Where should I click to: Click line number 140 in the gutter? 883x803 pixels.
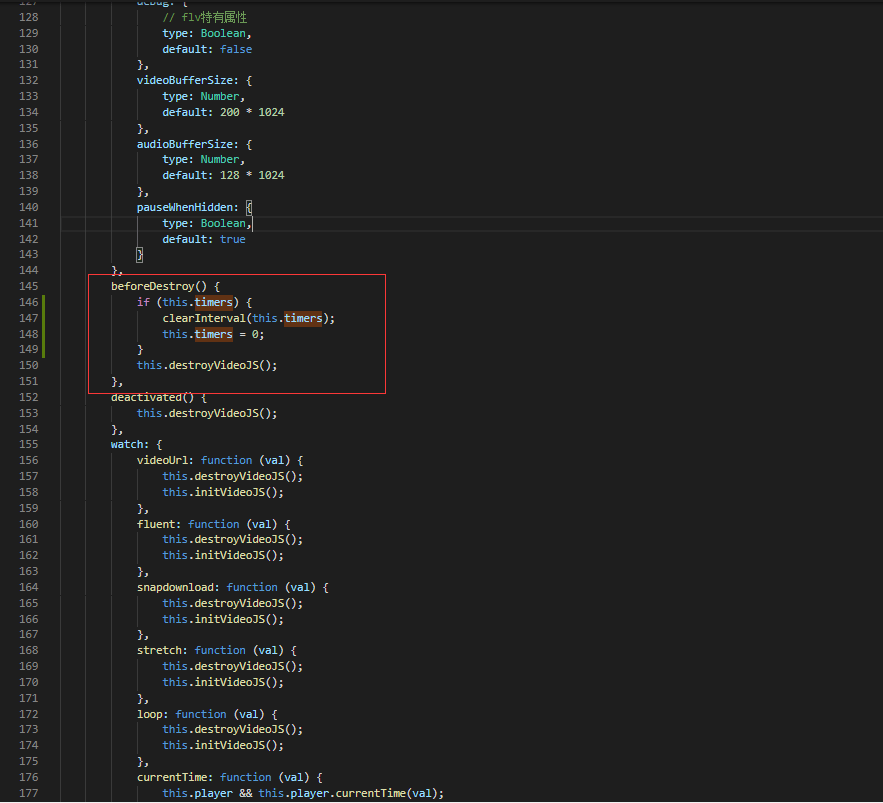[x=28, y=207]
